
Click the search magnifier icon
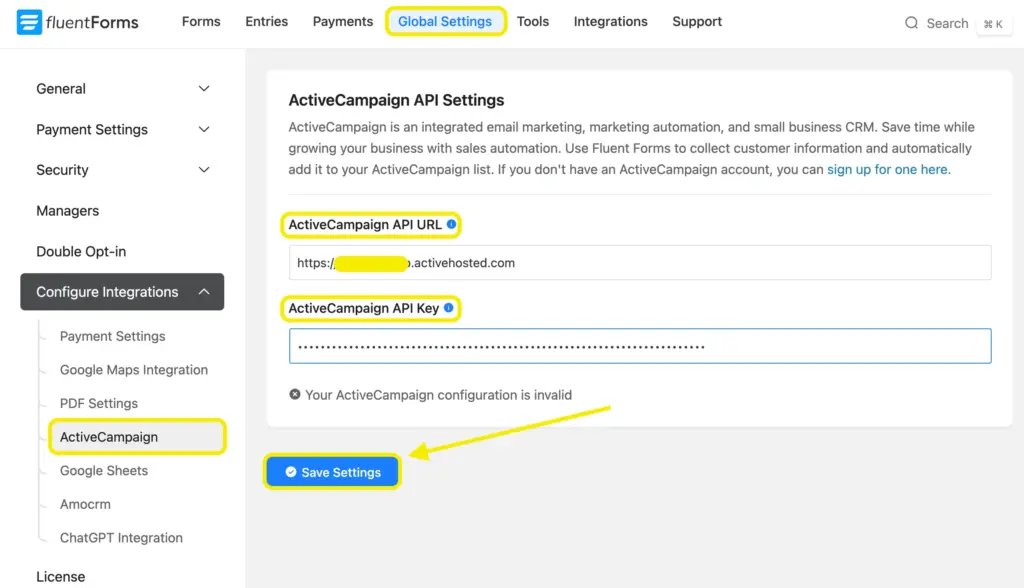pyautogui.click(x=911, y=23)
